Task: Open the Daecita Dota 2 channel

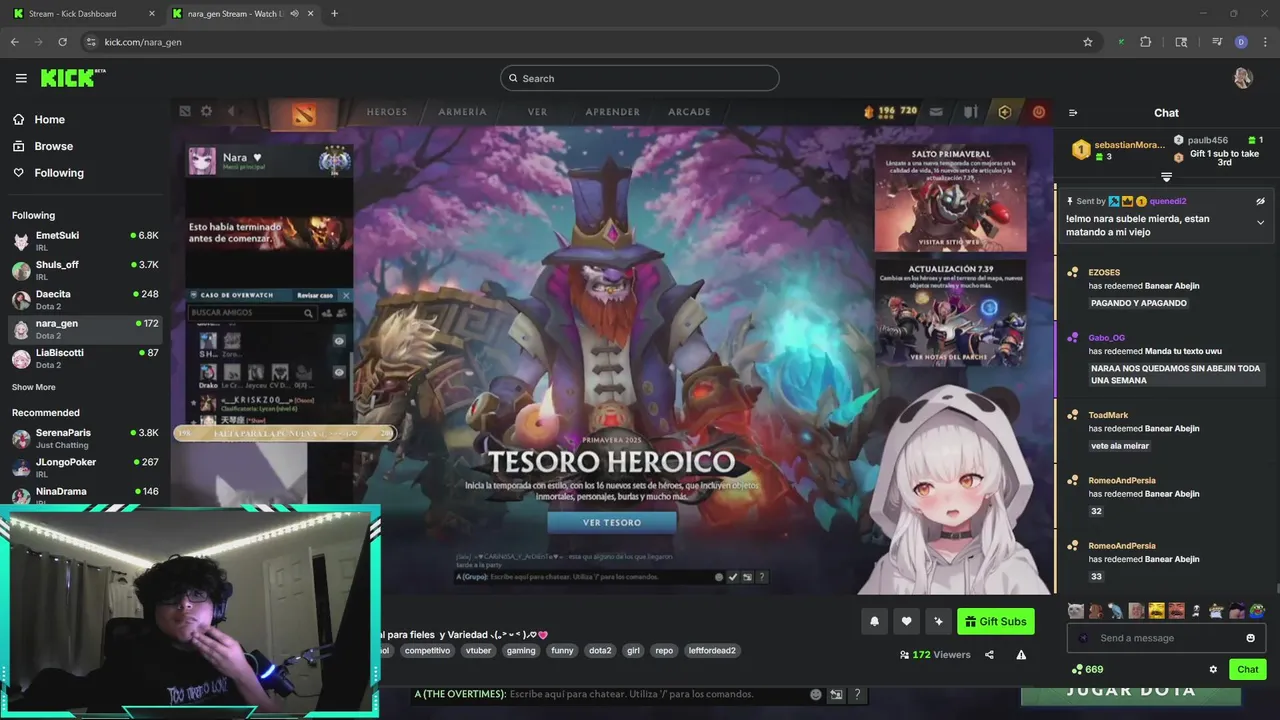Action: 85,299
